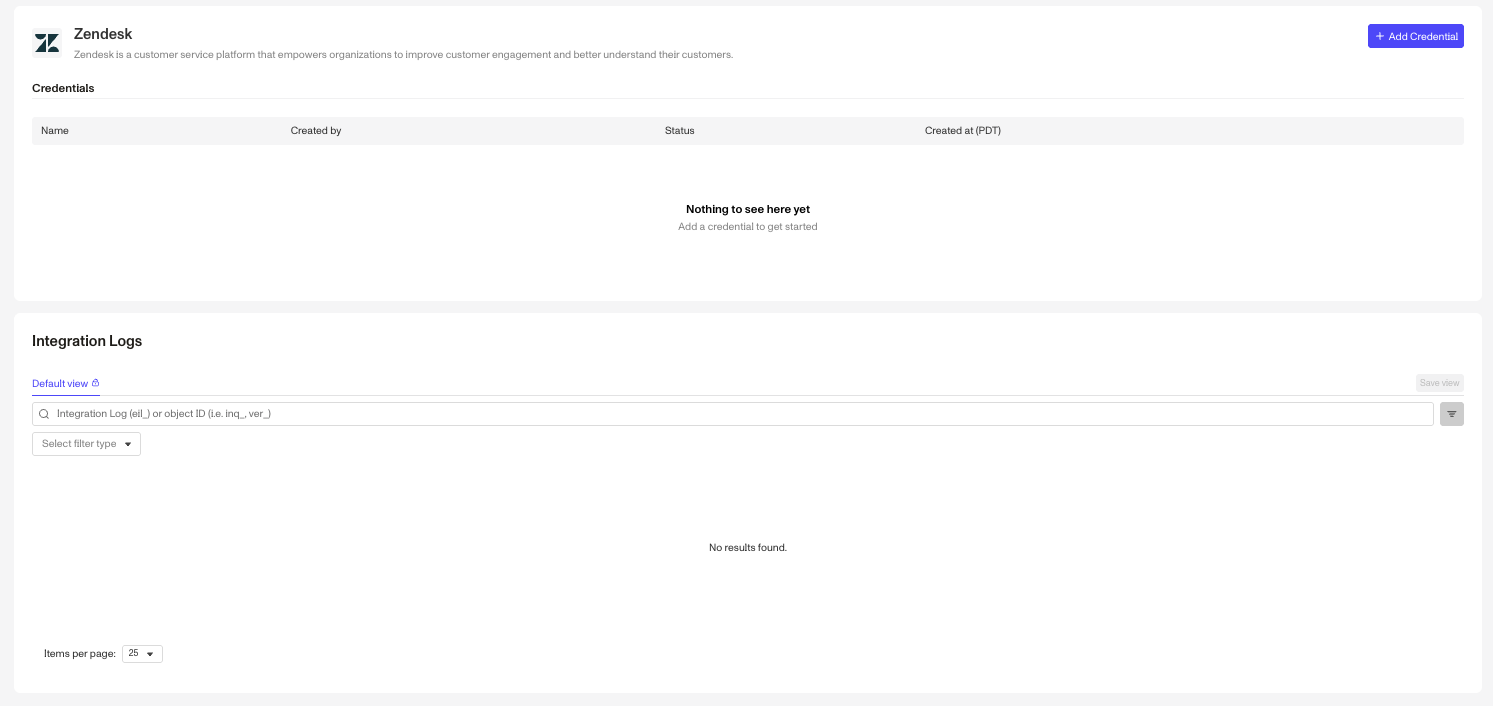Focus the Integration Log search field

pos(733,414)
